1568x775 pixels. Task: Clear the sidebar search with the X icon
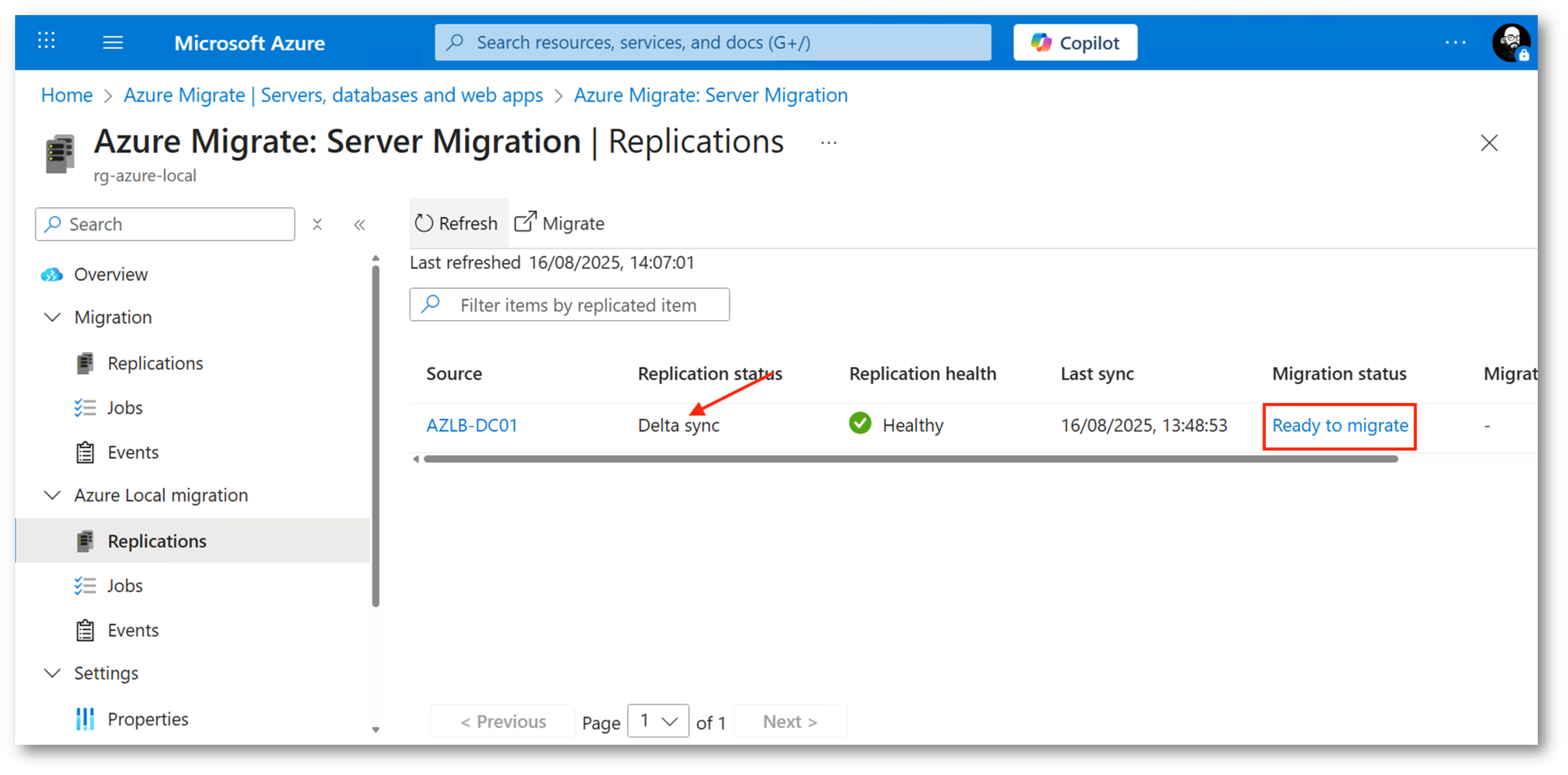[x=317, y=224]
